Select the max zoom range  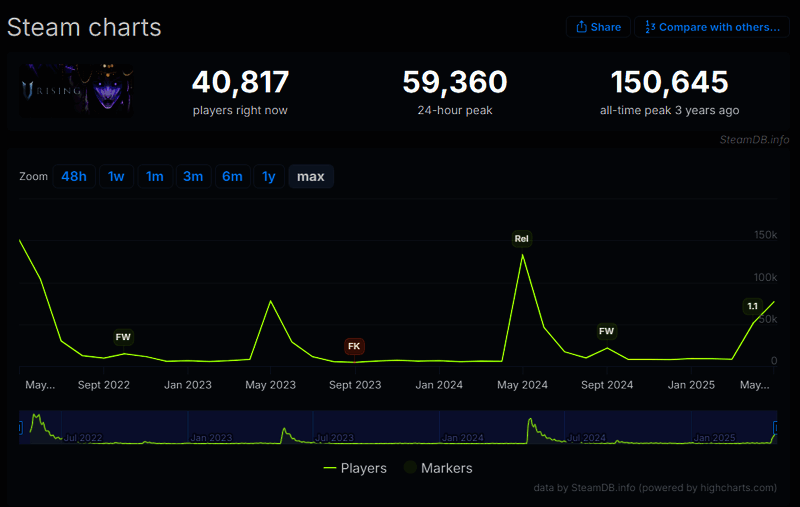[311, 177]
